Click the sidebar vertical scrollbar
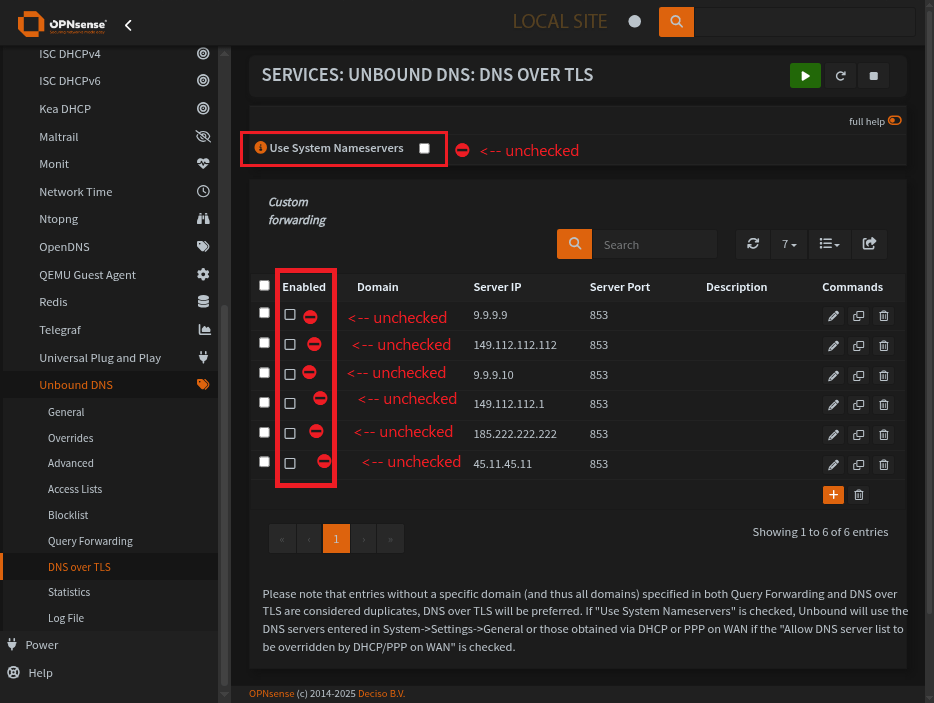The image size is (934, 703). pyautogui.click(x=225, y=494)
